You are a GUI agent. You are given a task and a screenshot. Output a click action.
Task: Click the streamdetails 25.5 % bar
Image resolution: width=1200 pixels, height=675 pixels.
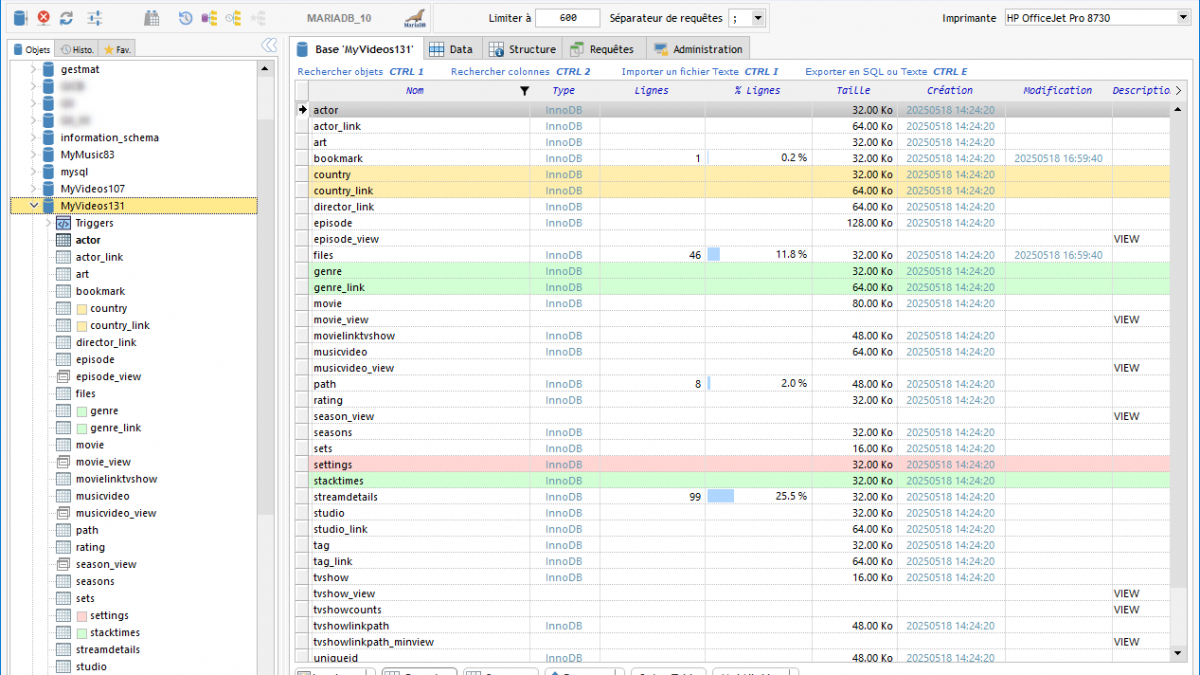pos(721,497)
